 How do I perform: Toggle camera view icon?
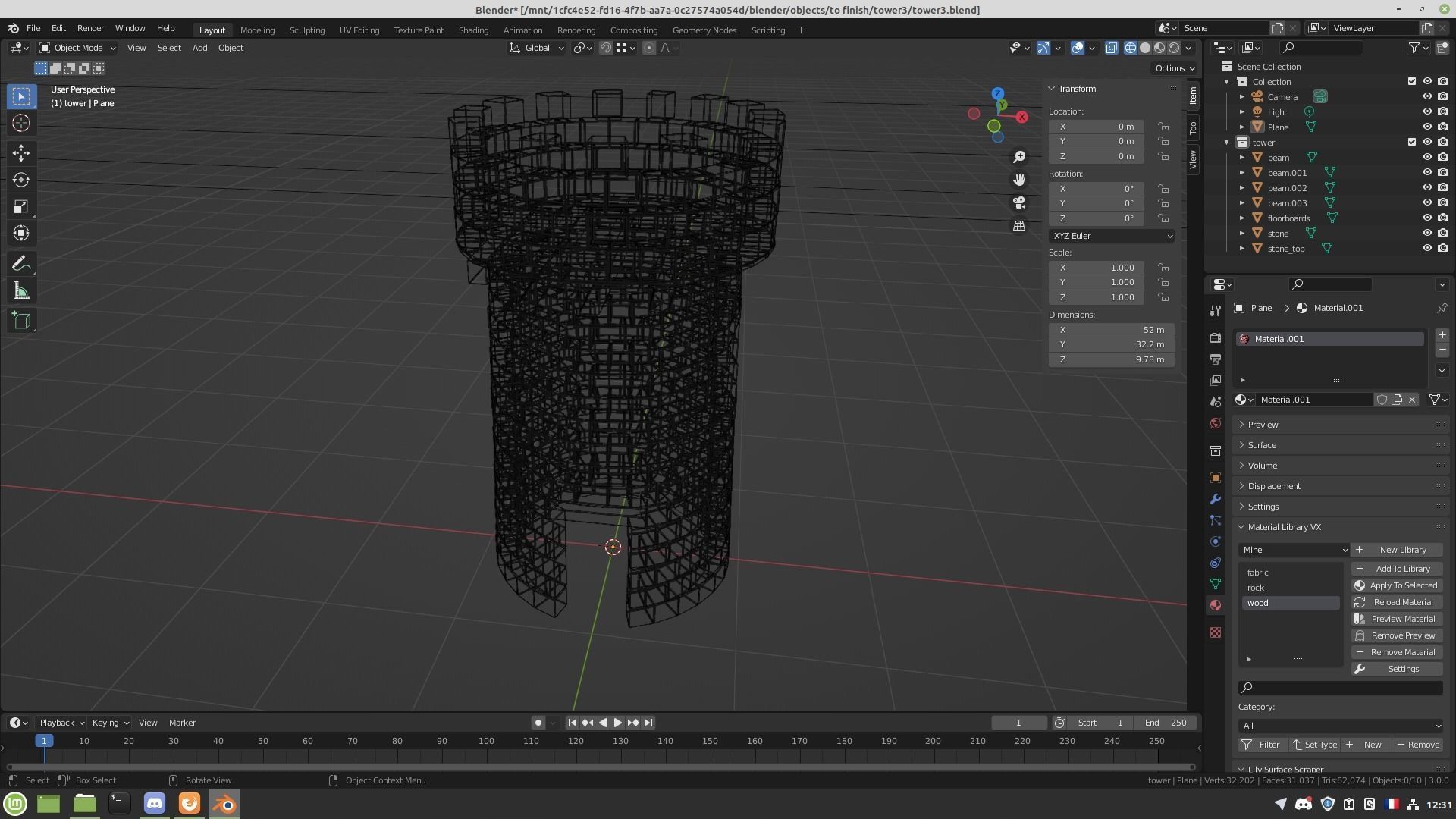tap(1019, 202)
